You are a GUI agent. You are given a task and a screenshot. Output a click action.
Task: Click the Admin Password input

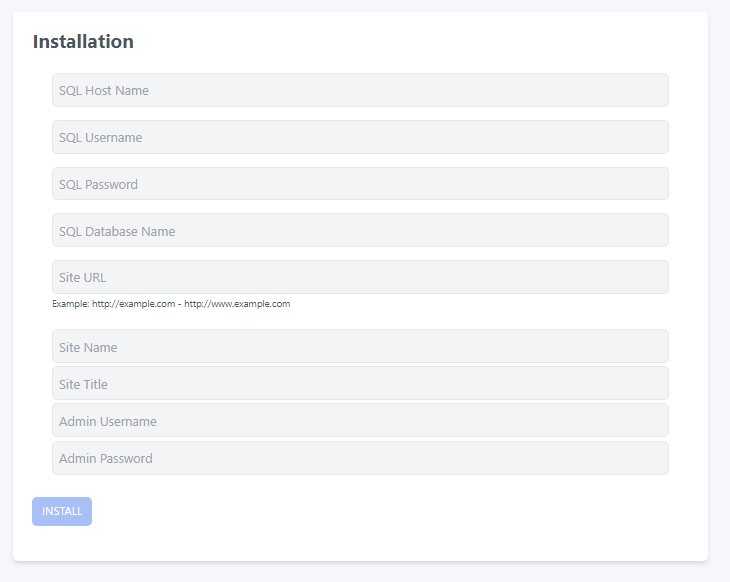[360, 458]
